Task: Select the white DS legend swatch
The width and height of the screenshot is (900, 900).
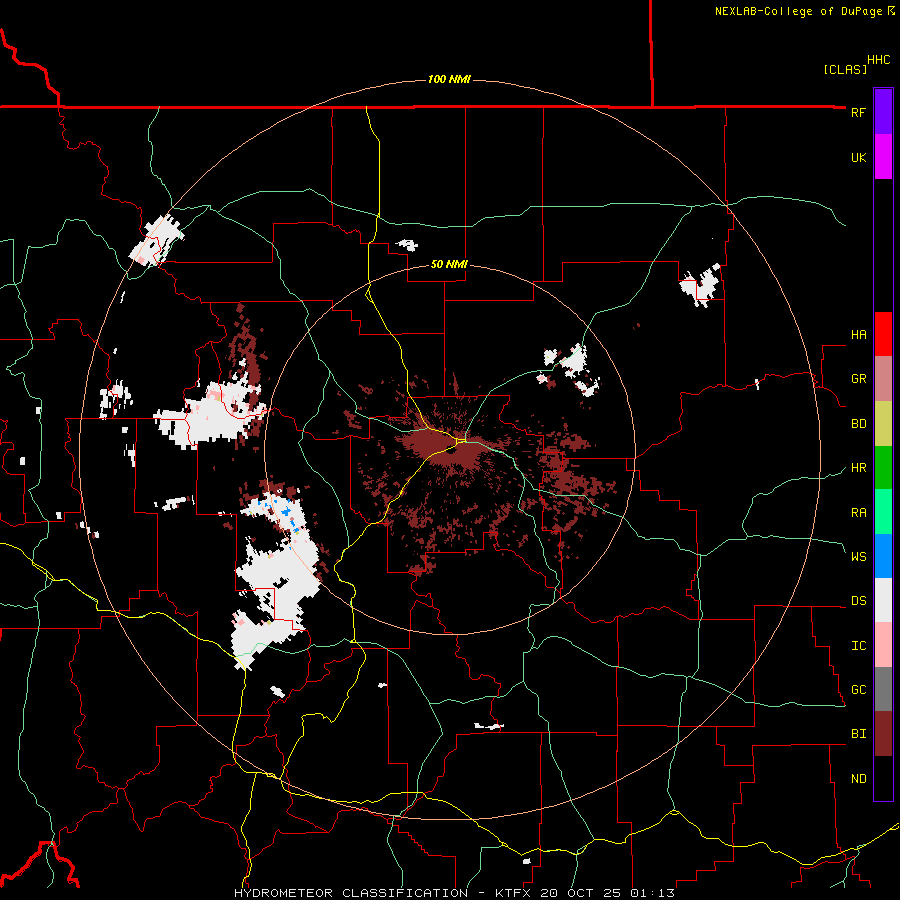Action: pos(883,600)
